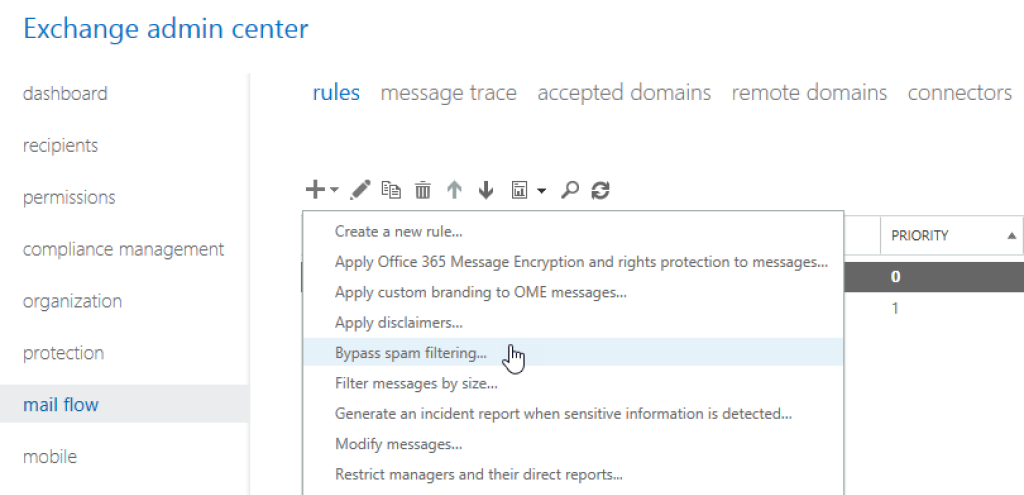
Task: Click the plus icon to add a rule
Action: (315, 189)
